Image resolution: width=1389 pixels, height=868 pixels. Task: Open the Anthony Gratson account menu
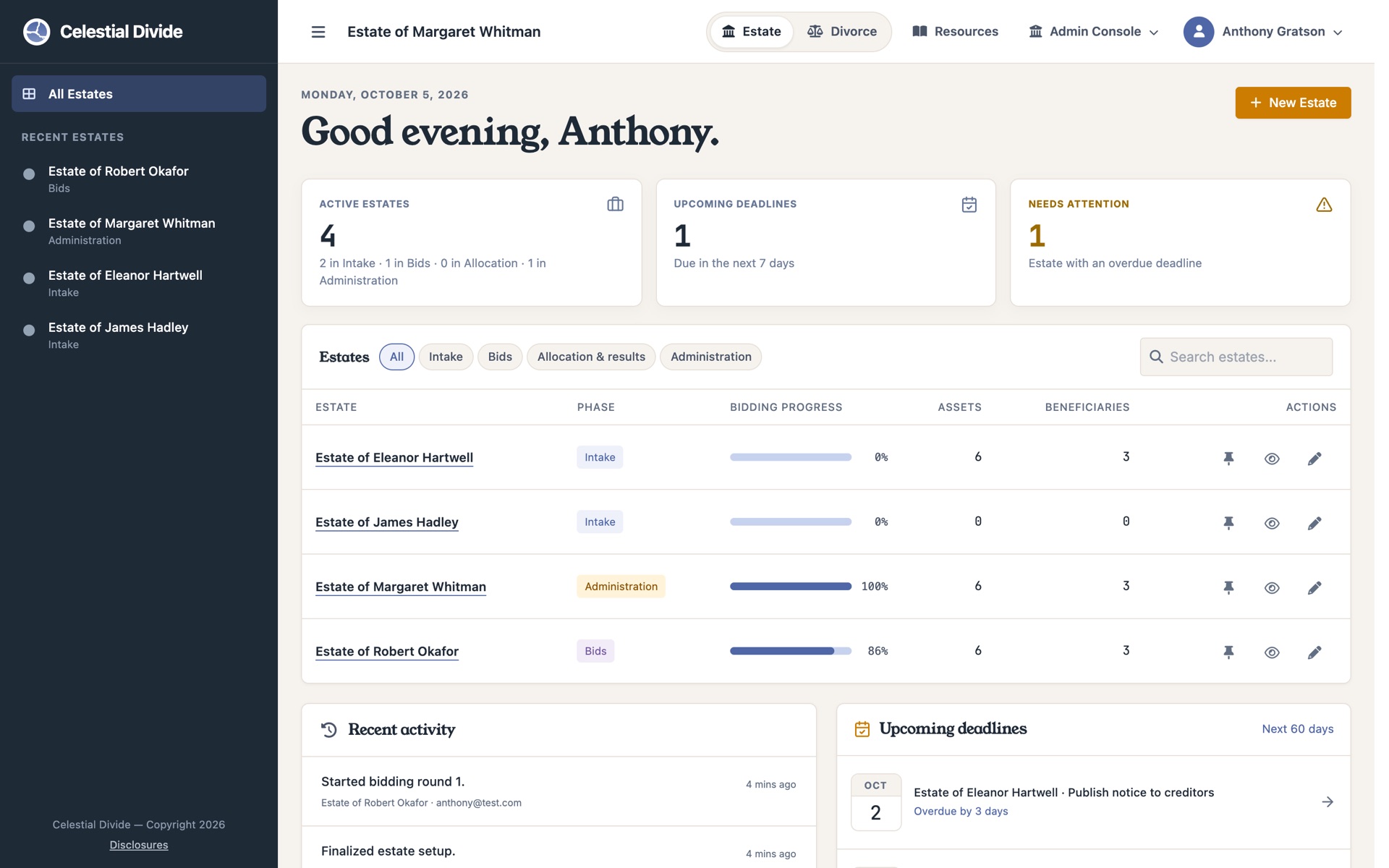[1263, 32]
